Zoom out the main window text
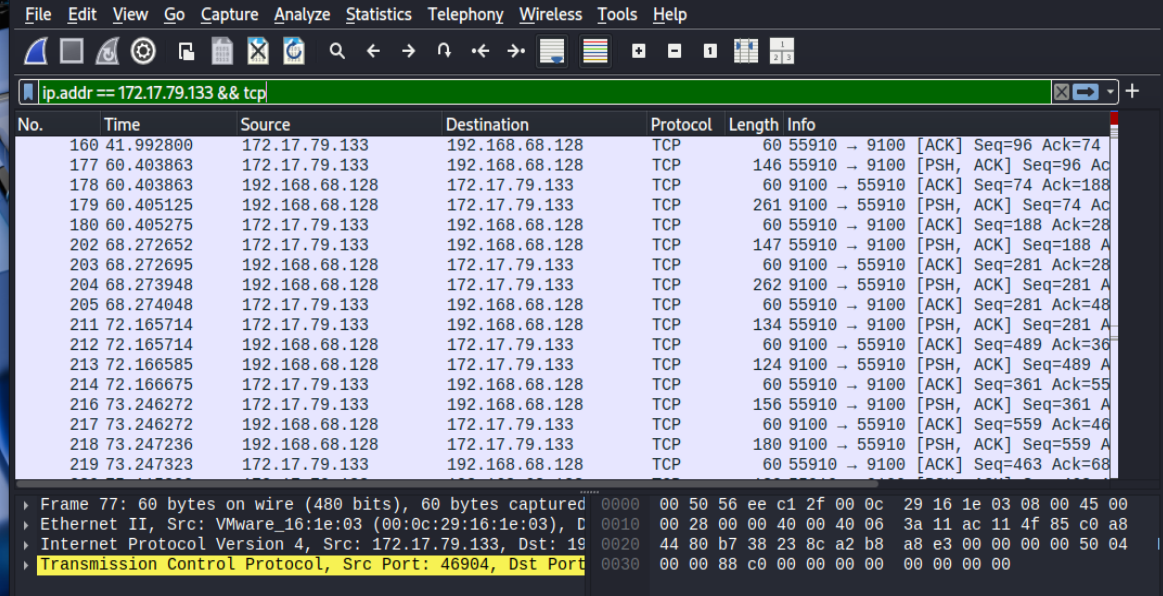This screenshot has height=596, width=1163. point(674,51)
